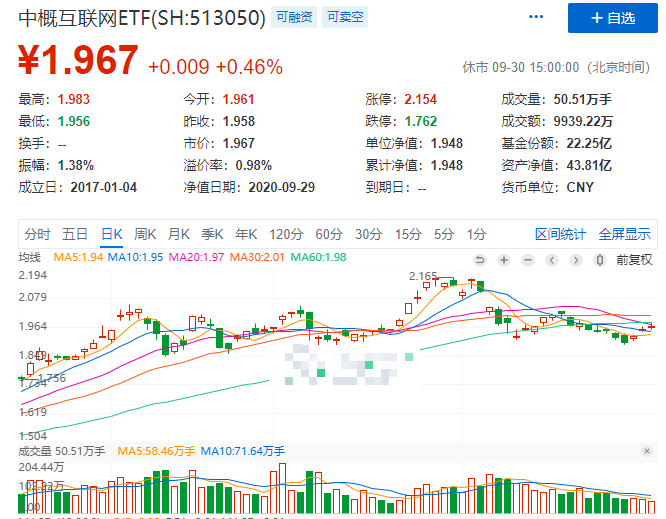Click the 涨停 2.154 value
666x519 pixels.
(420, 99)
